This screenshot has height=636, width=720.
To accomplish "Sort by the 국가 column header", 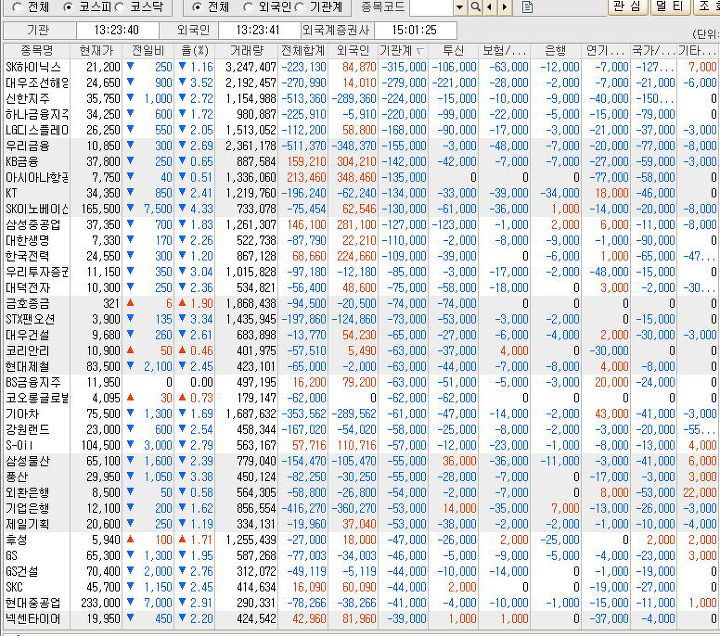I will pyautogui.click(x=653, y=51).
